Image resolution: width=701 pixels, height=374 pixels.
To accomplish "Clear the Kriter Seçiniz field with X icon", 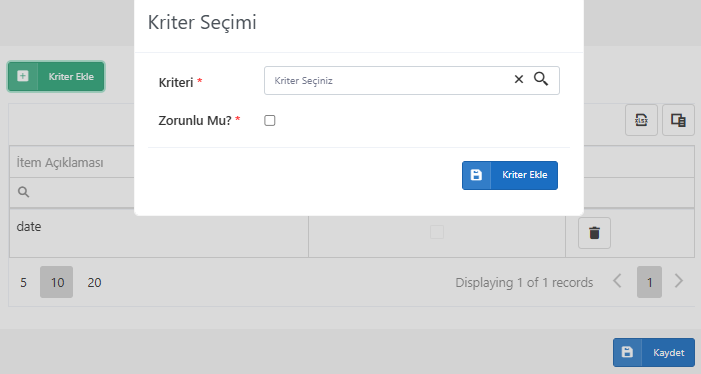I will coord(519,80).
